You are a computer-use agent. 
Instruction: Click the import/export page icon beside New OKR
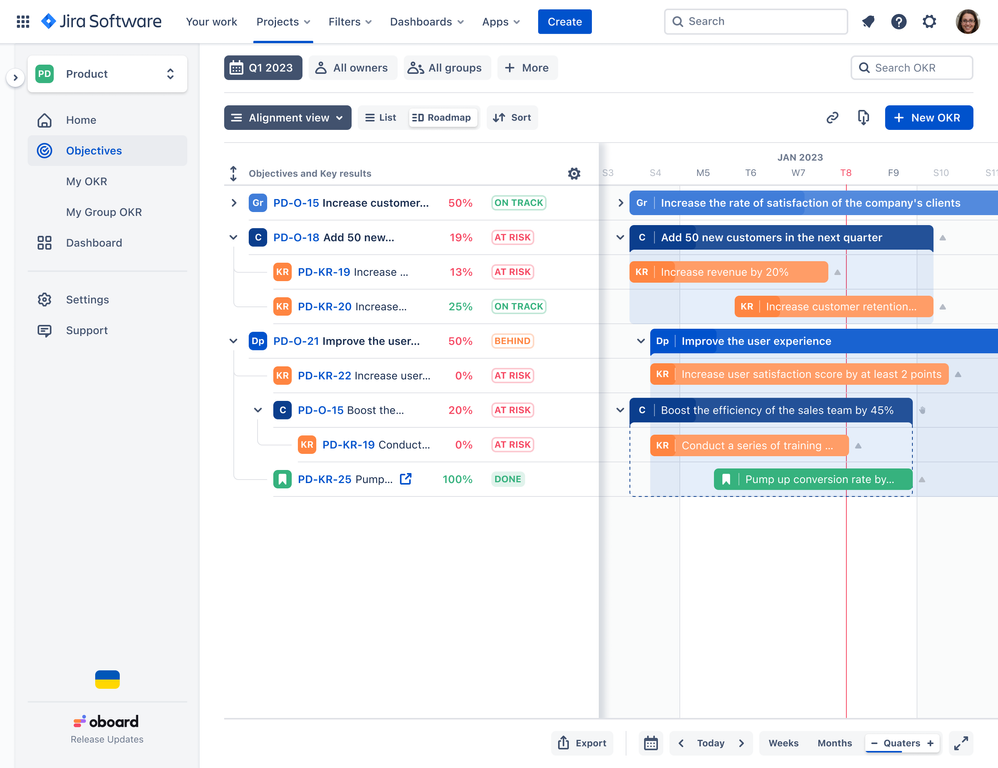tap(863, 117)
